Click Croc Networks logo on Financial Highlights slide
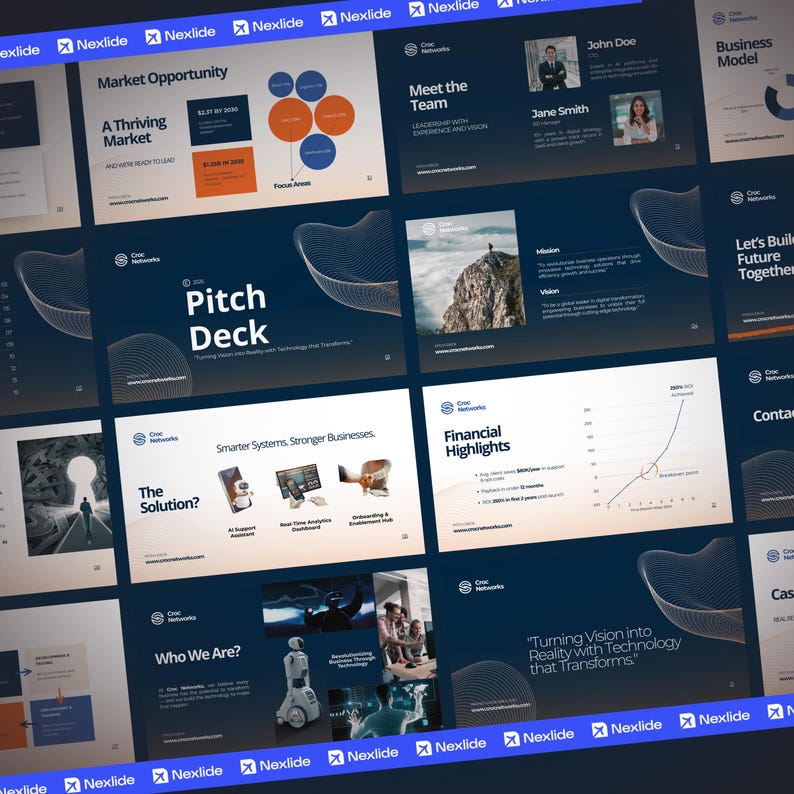This screenshot has width=794, height=794. point(462,407)
